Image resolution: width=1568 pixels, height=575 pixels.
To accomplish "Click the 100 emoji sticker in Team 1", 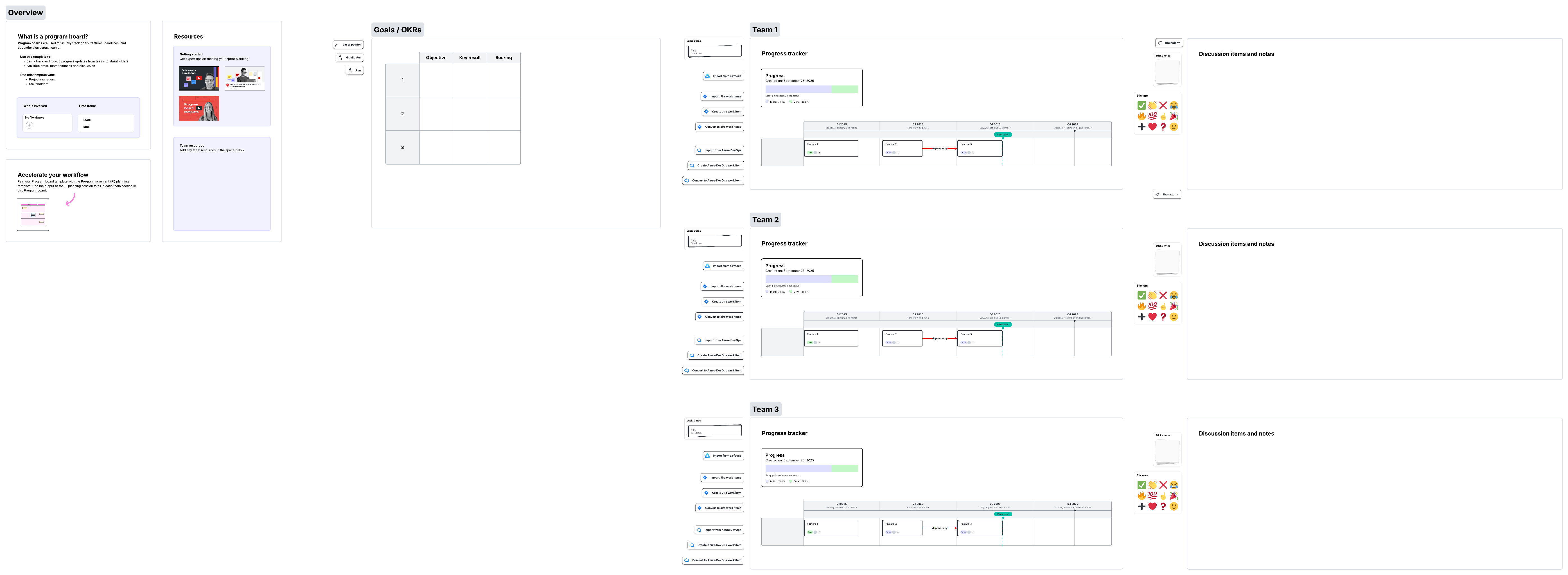I will point(1152,116).
